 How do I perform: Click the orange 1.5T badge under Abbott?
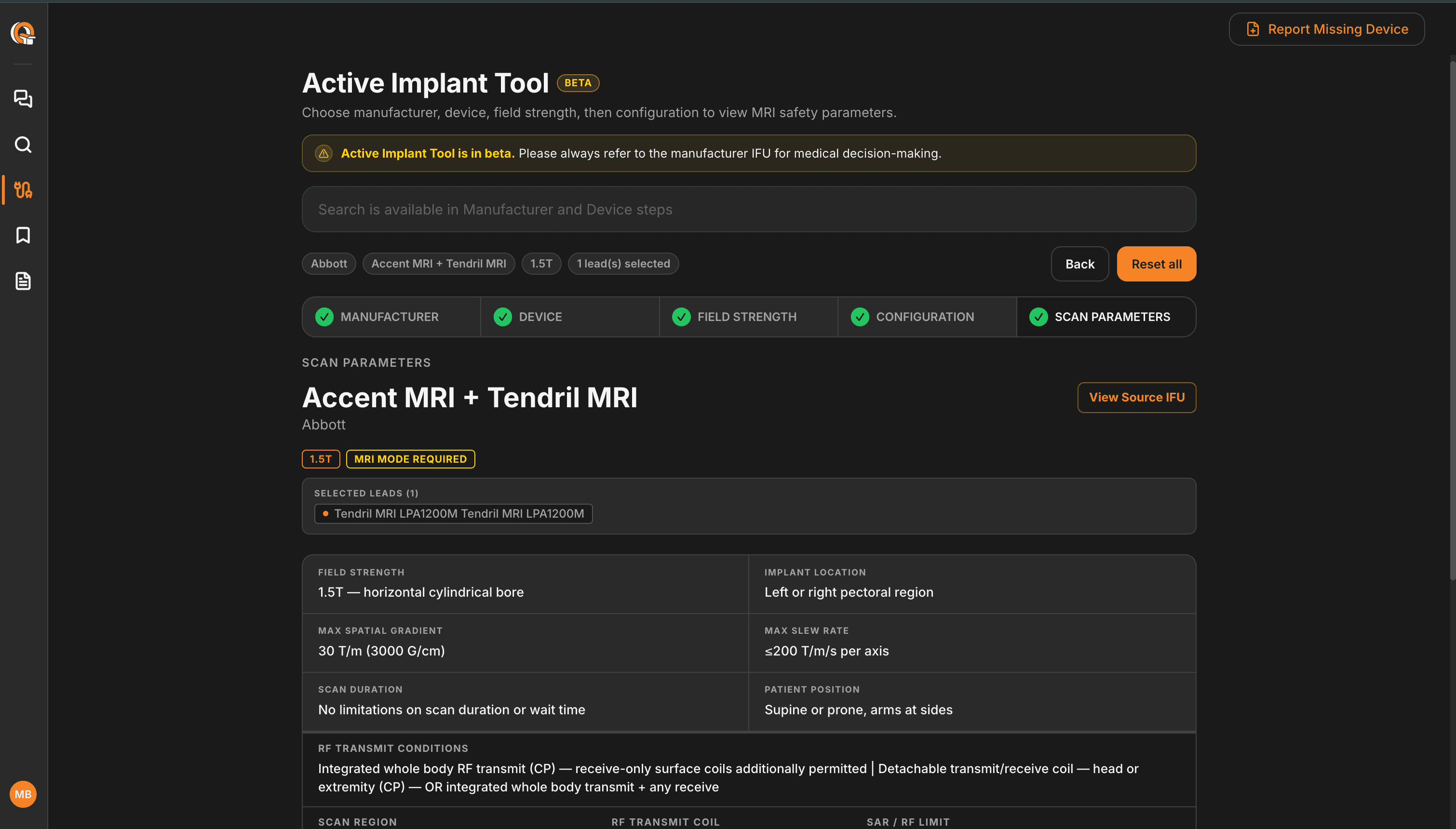pos(321,459)
